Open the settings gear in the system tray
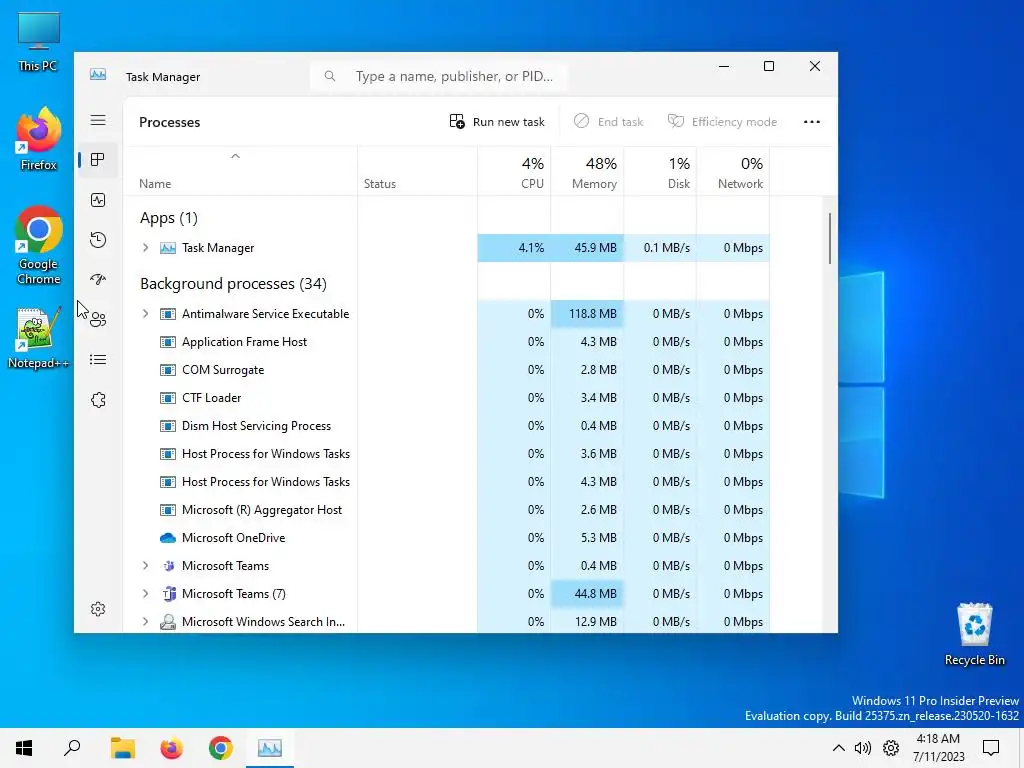 (x=891, y=748)
